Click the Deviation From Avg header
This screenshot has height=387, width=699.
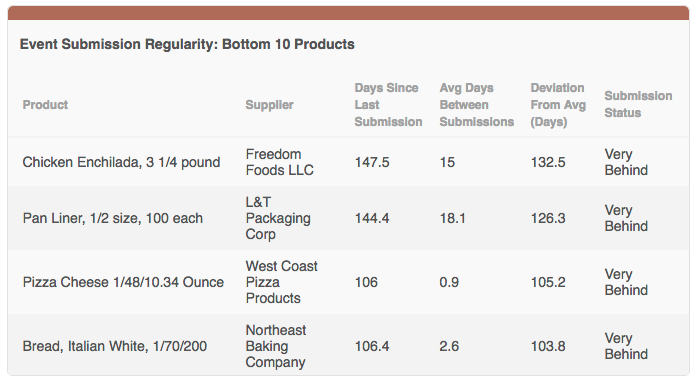pyautogui.click(x=558, y=105)
